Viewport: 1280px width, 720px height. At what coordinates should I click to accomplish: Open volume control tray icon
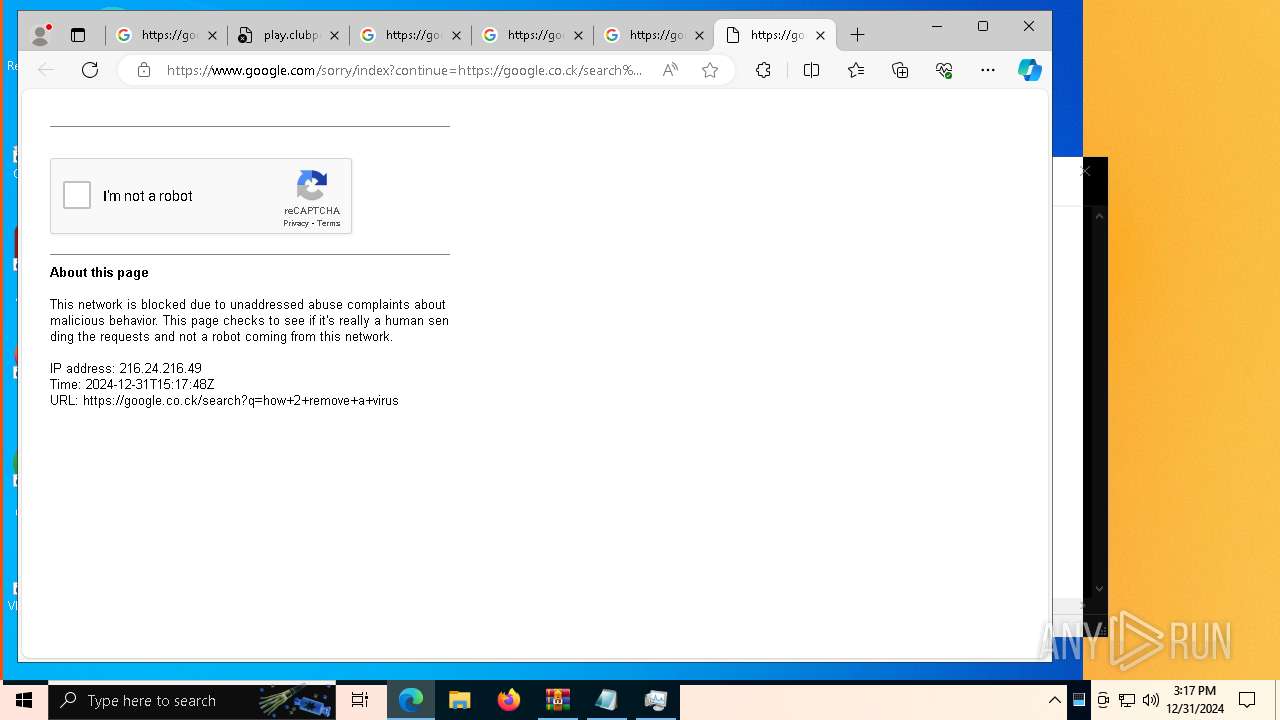[1150, 700]
